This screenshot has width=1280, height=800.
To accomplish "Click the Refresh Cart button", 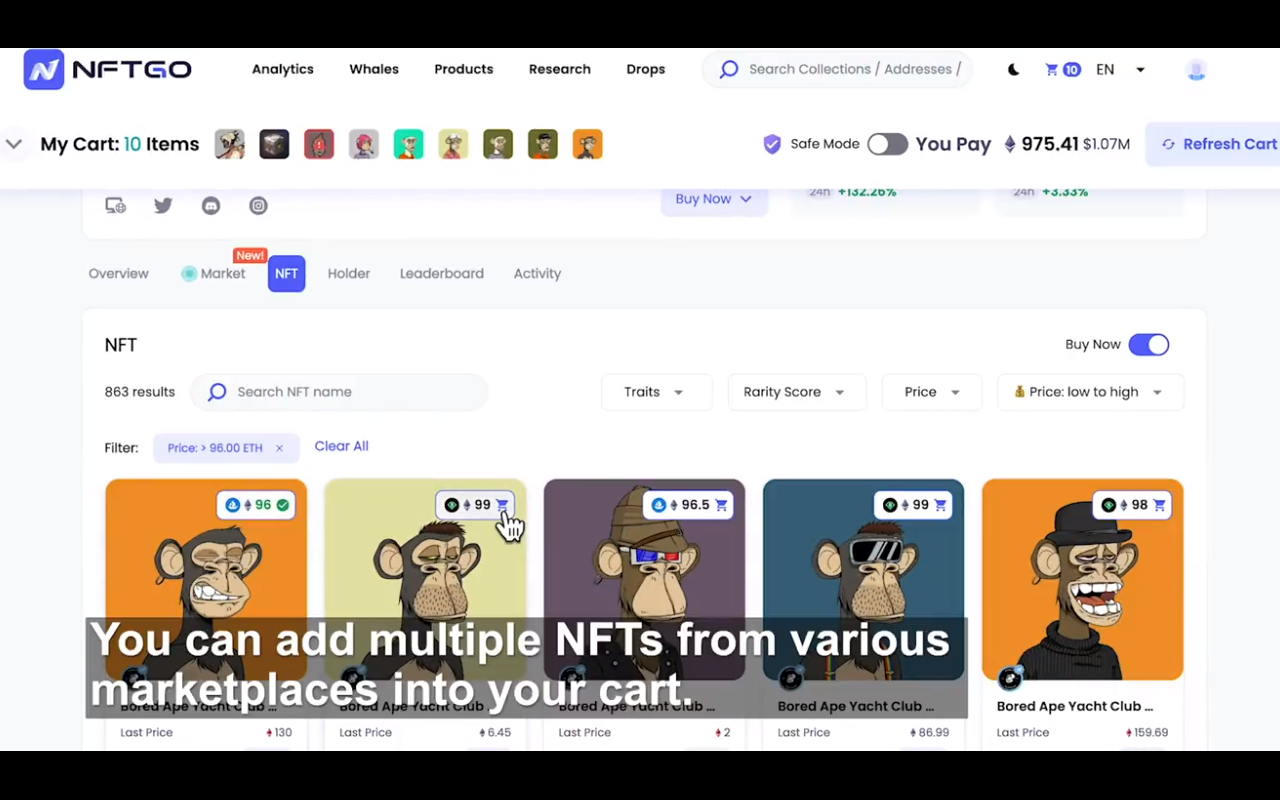I will point(1220,144).
